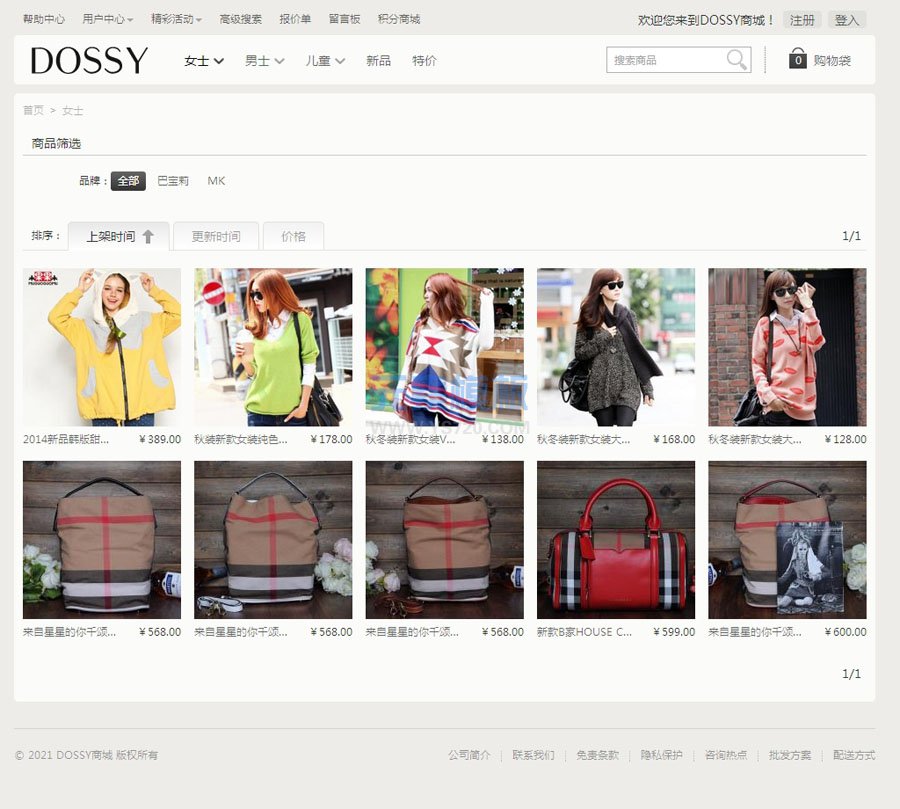Sort by 上架时间 tab
This screenshot has height=809, width=900.
tap(118, 236)
